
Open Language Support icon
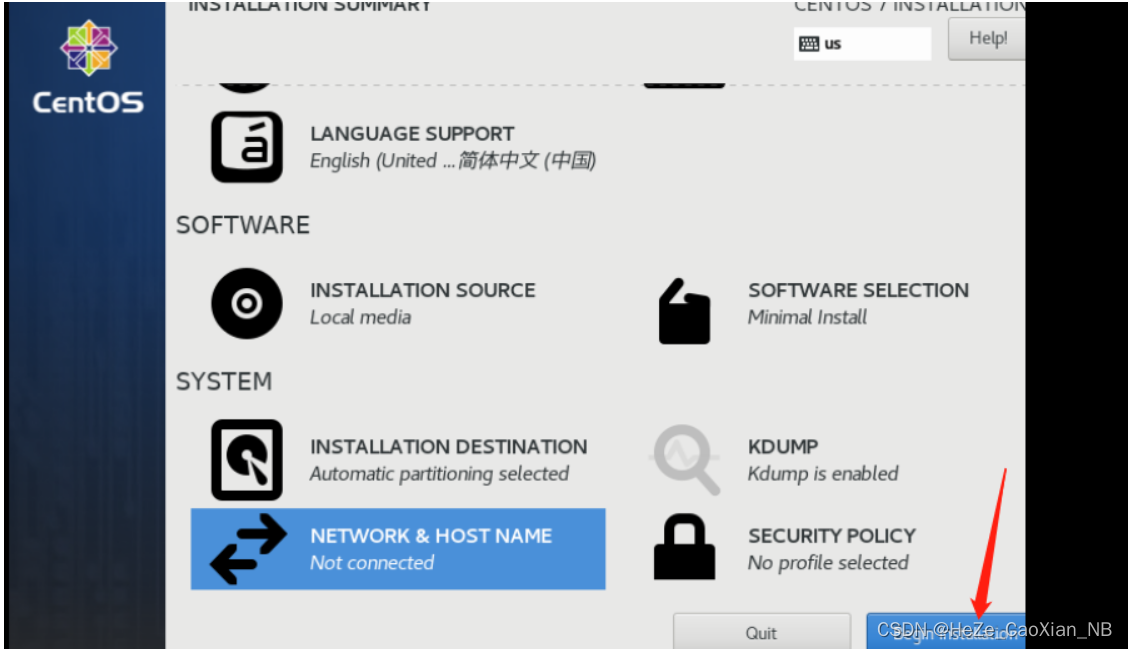point(247,147)
